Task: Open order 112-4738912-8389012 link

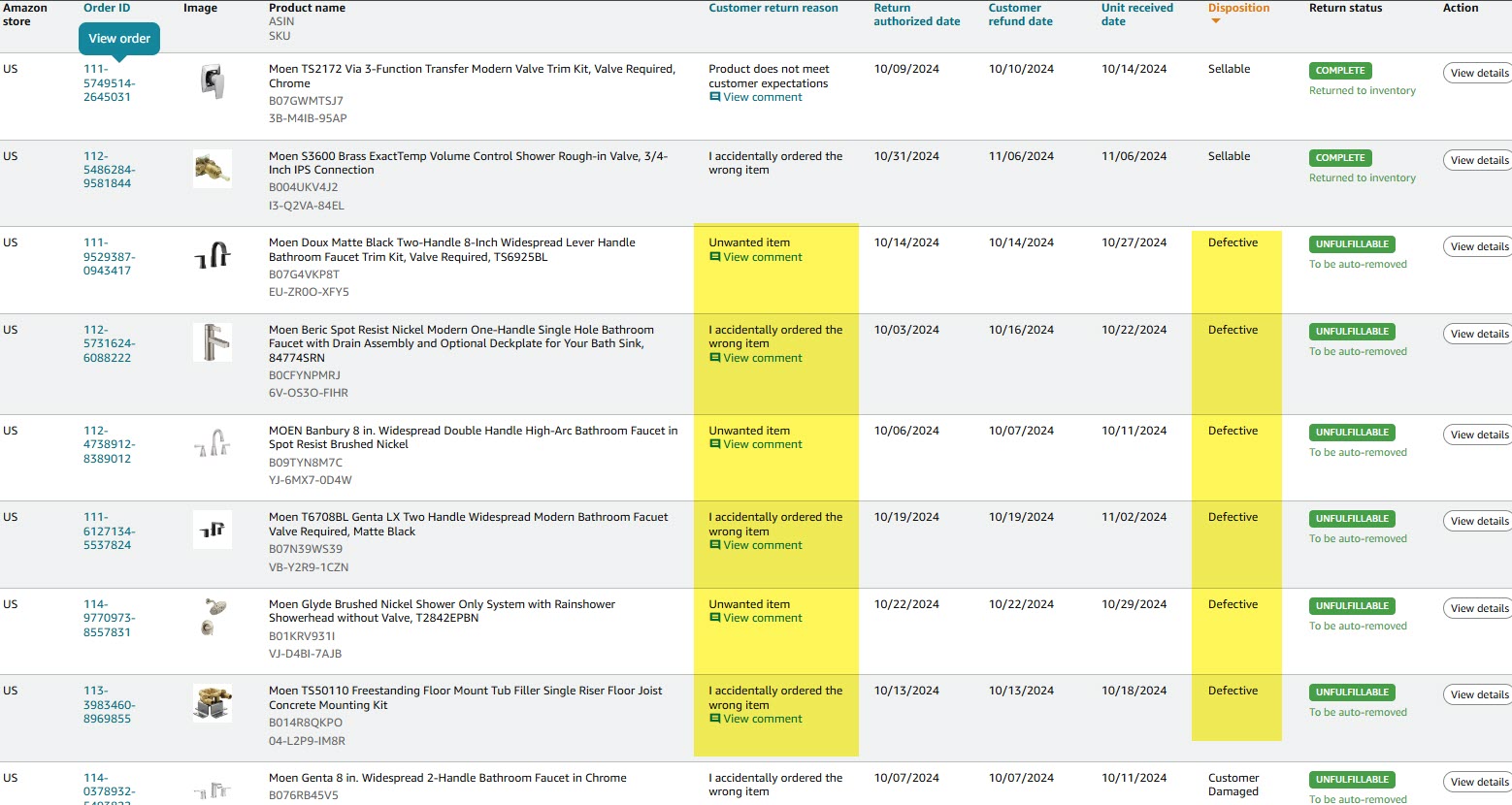Action: (x=109, y=444)
